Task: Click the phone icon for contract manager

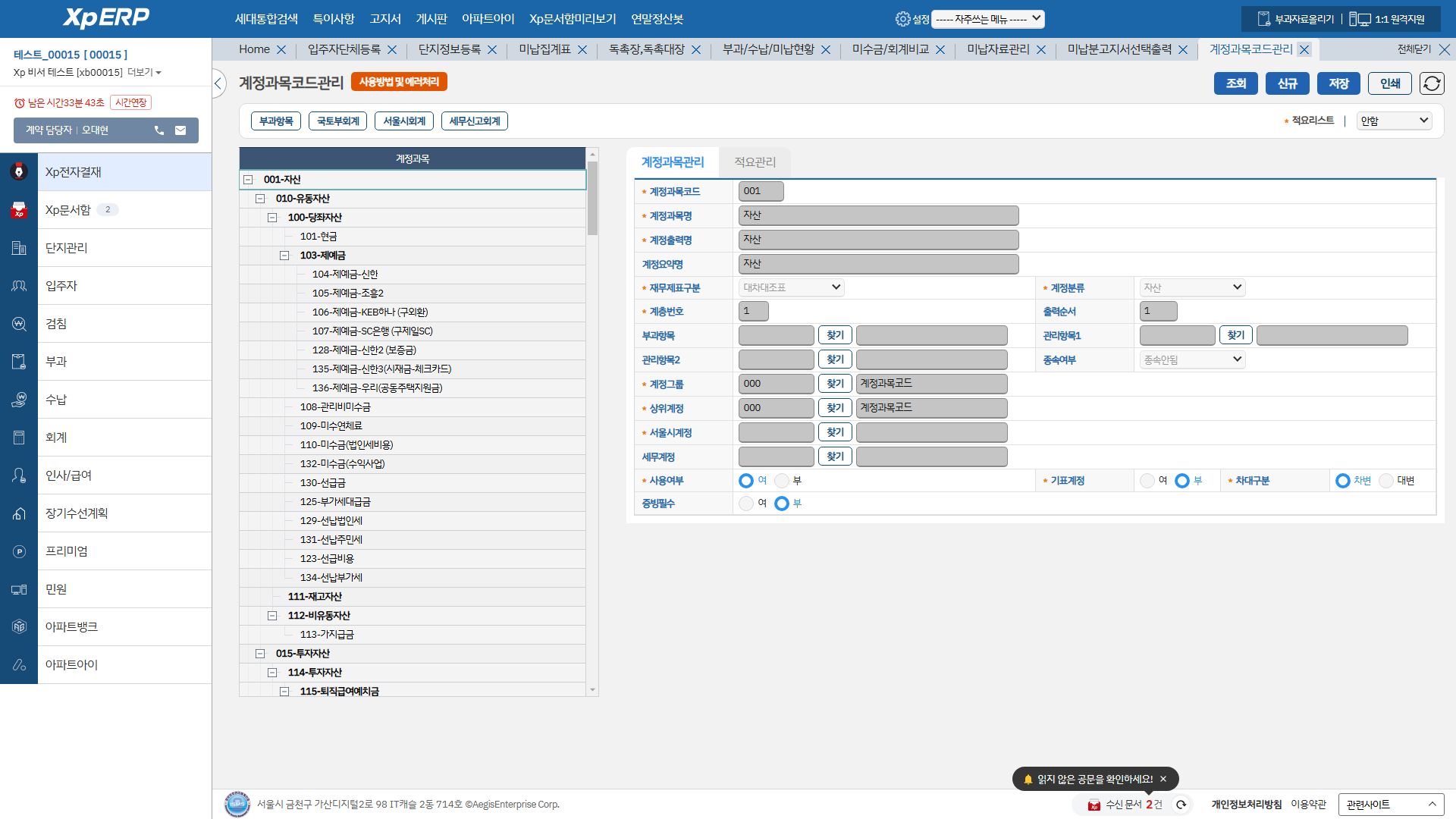Action: pos(159,130)
